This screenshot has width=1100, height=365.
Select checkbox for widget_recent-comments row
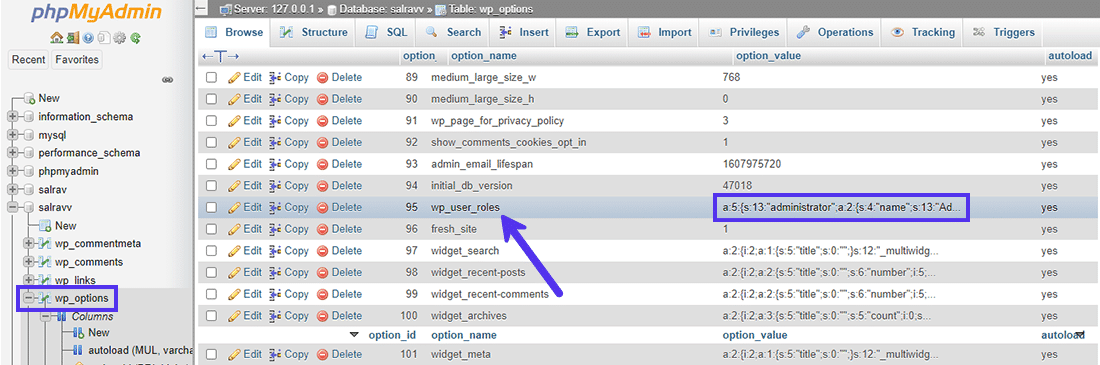211,294
